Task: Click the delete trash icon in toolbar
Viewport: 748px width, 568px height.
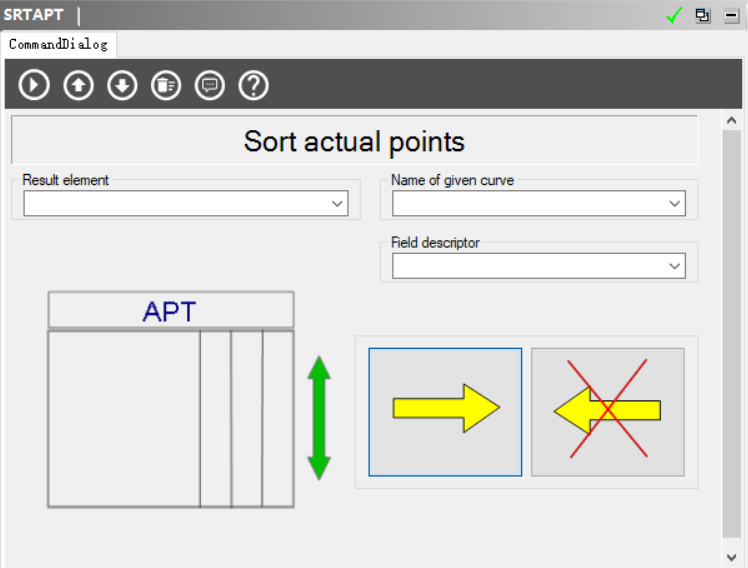Action: (x=166, y=85)
